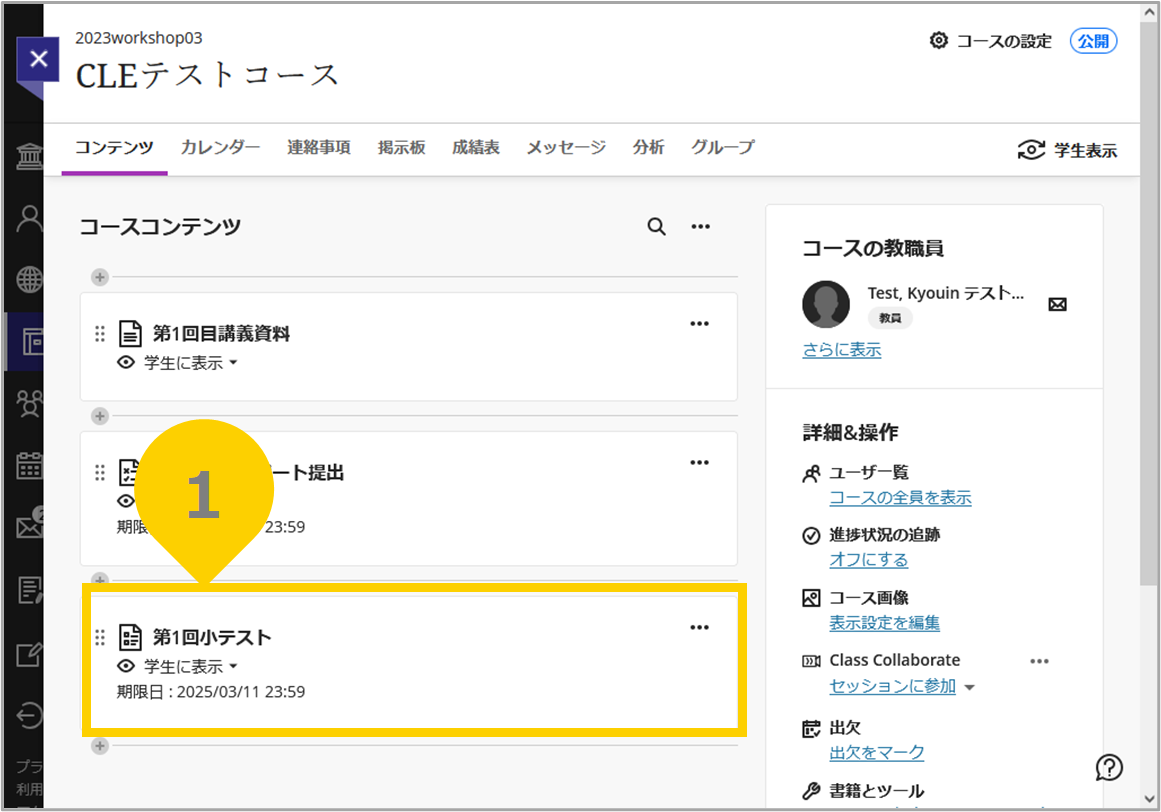The image size is (1161, 812).
Task: Open activity stream globe icon in sidebar
Action: (x=30, y=280)
